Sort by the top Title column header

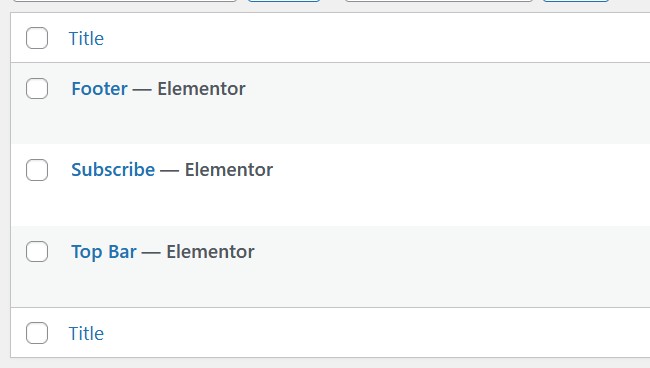pyautogui.click(x=86, y=39)
